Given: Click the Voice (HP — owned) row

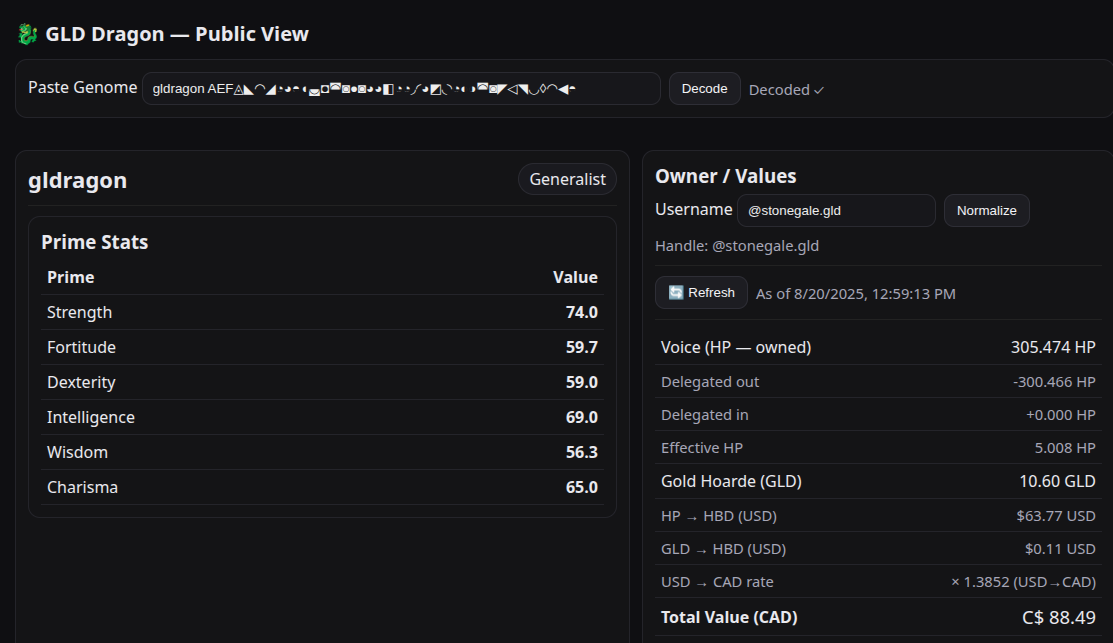Looking at the screenshot, I should coord(878,347).
